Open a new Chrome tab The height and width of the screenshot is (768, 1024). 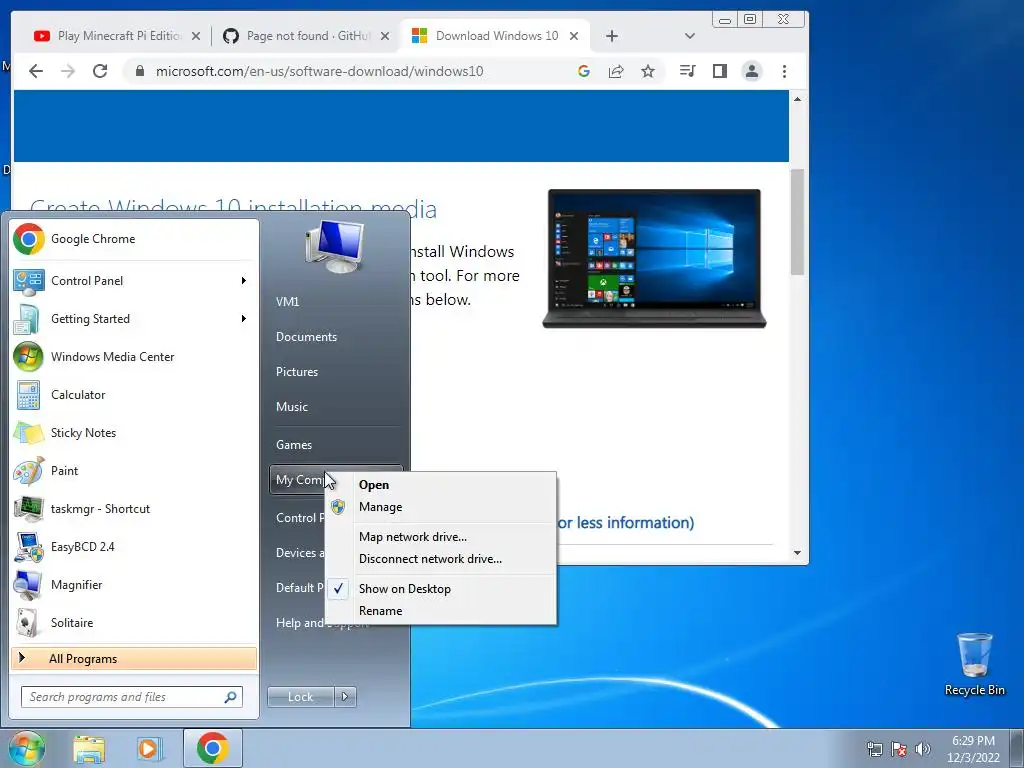click(612, 36)
